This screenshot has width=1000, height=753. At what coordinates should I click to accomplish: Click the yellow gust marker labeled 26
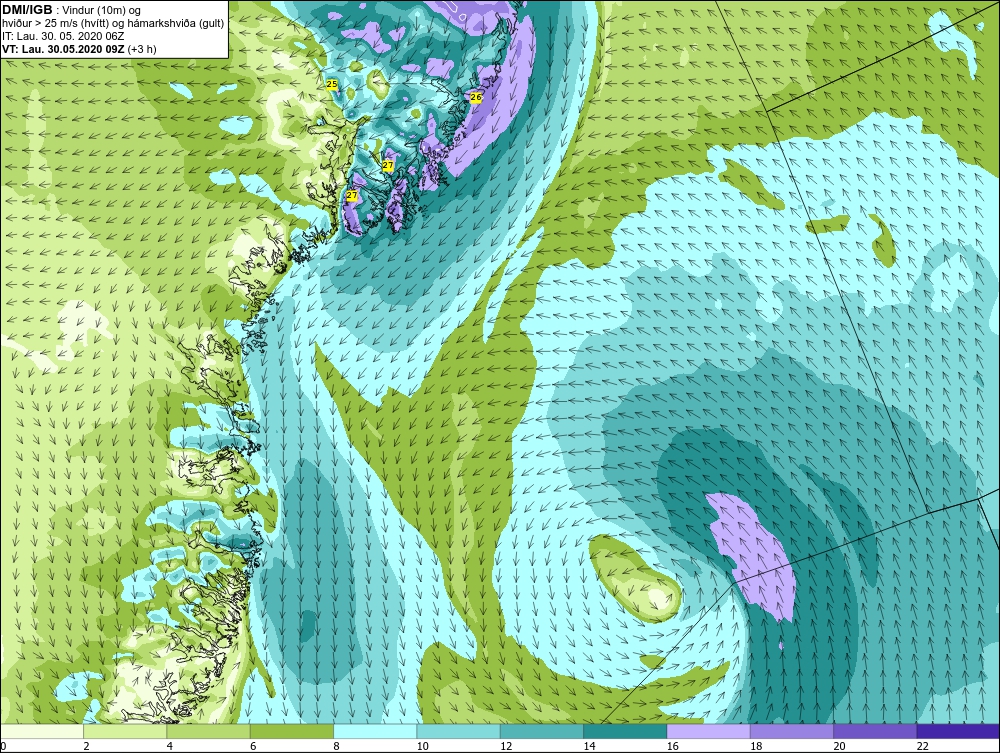click(476, 98)
